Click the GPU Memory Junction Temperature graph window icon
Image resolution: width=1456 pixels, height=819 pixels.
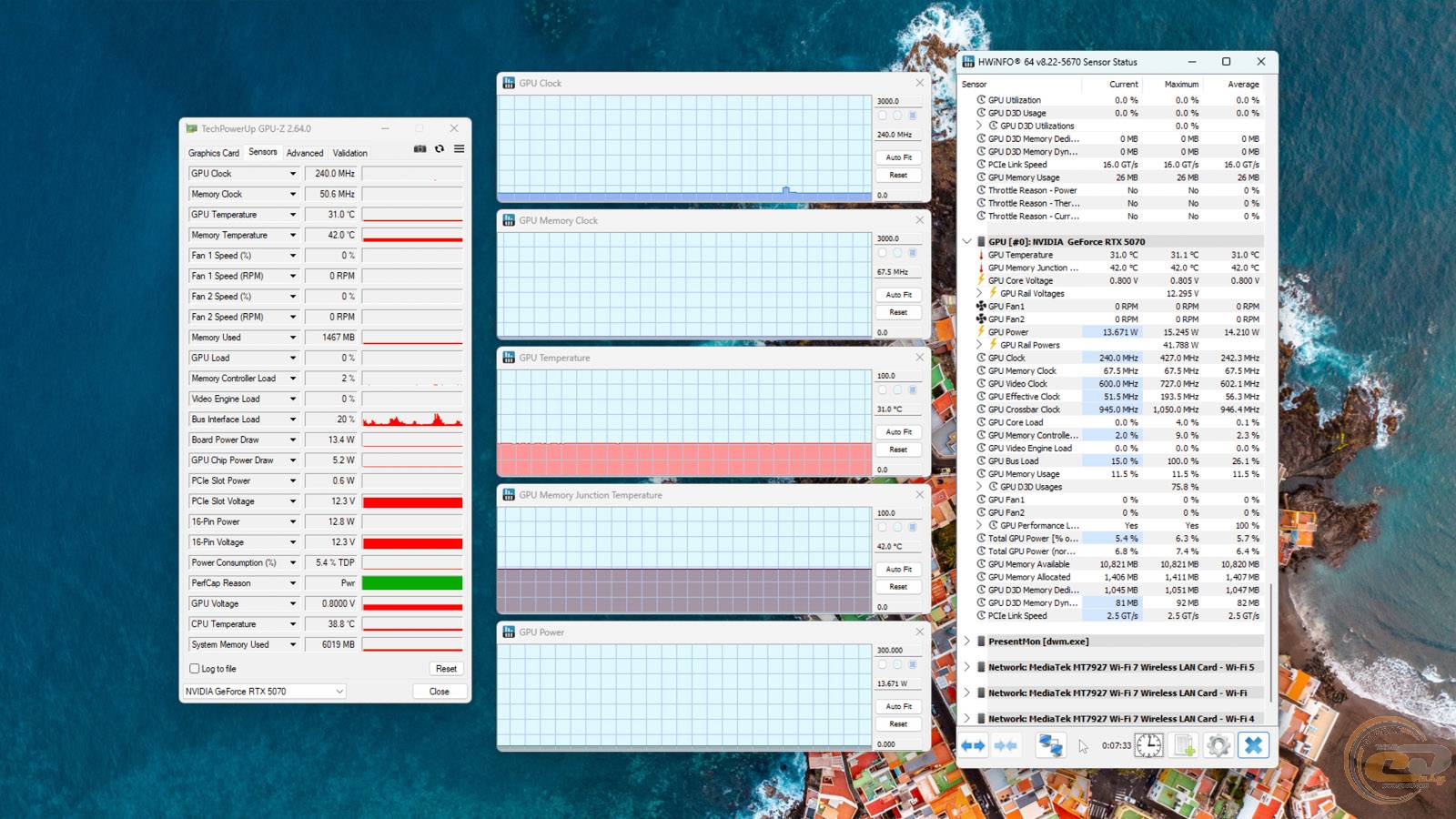point(509,495)
